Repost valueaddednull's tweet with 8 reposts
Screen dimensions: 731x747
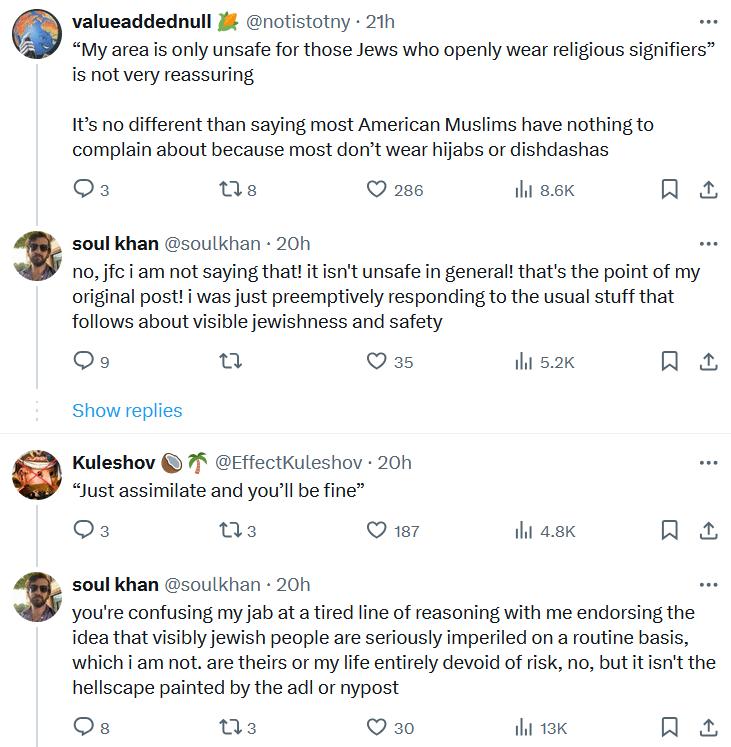click(229, 189)
